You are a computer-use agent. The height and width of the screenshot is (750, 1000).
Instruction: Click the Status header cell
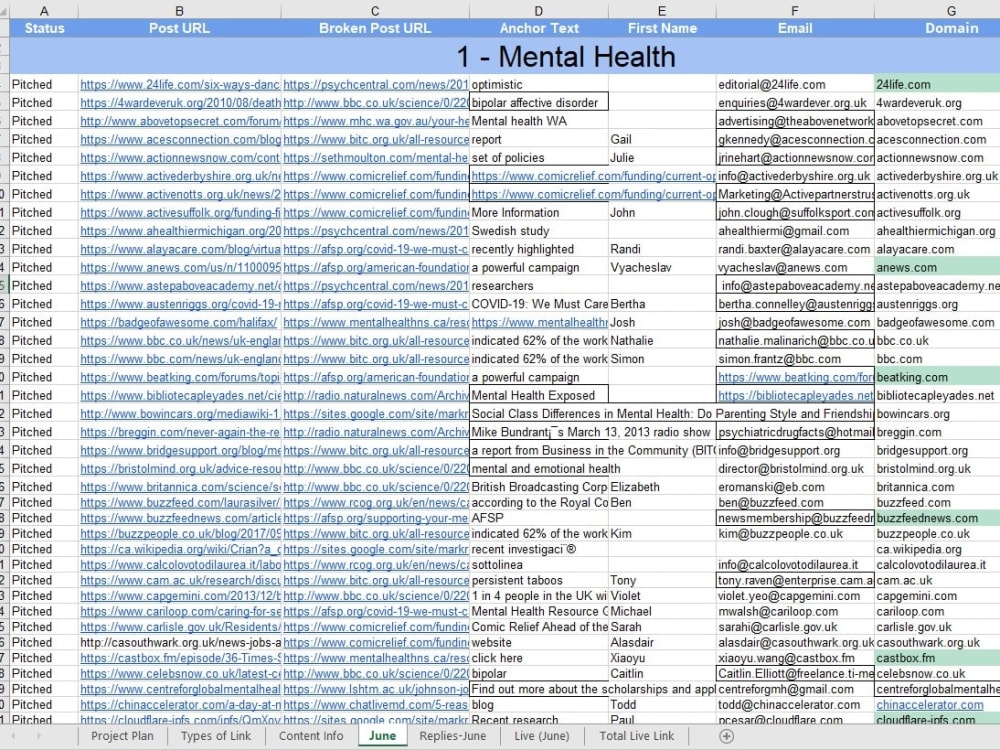[x=44, y=28]
